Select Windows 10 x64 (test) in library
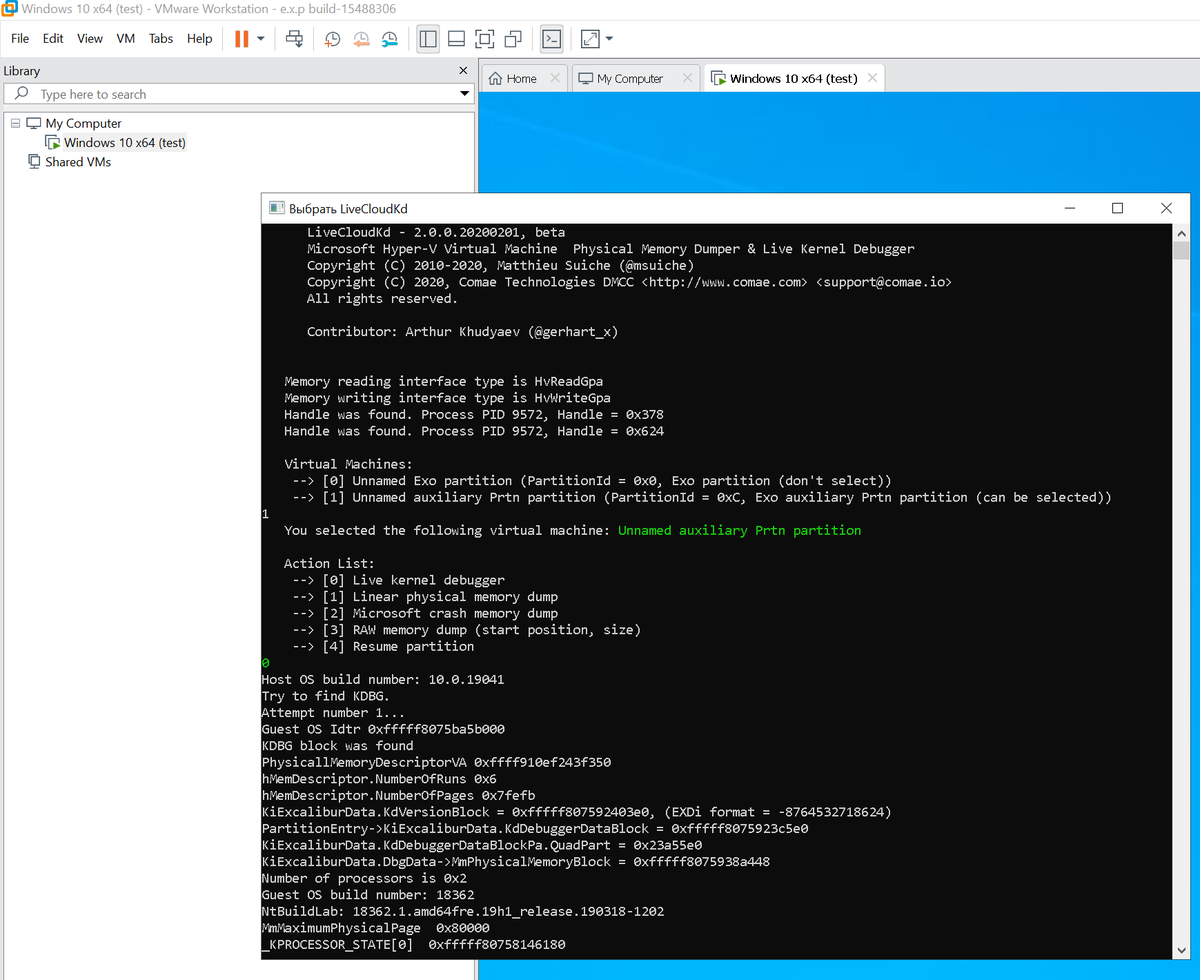The image size is (1200, 980). [x=125, y=142]
